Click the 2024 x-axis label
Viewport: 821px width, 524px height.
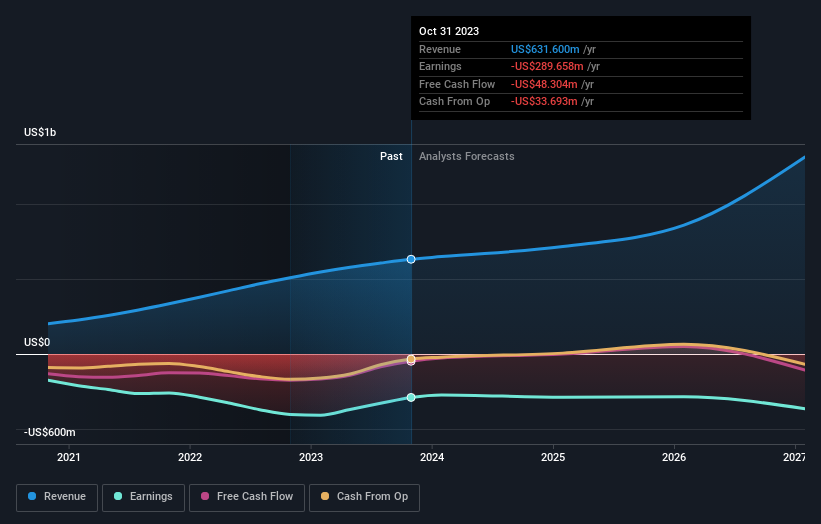(x=432, y=458)
